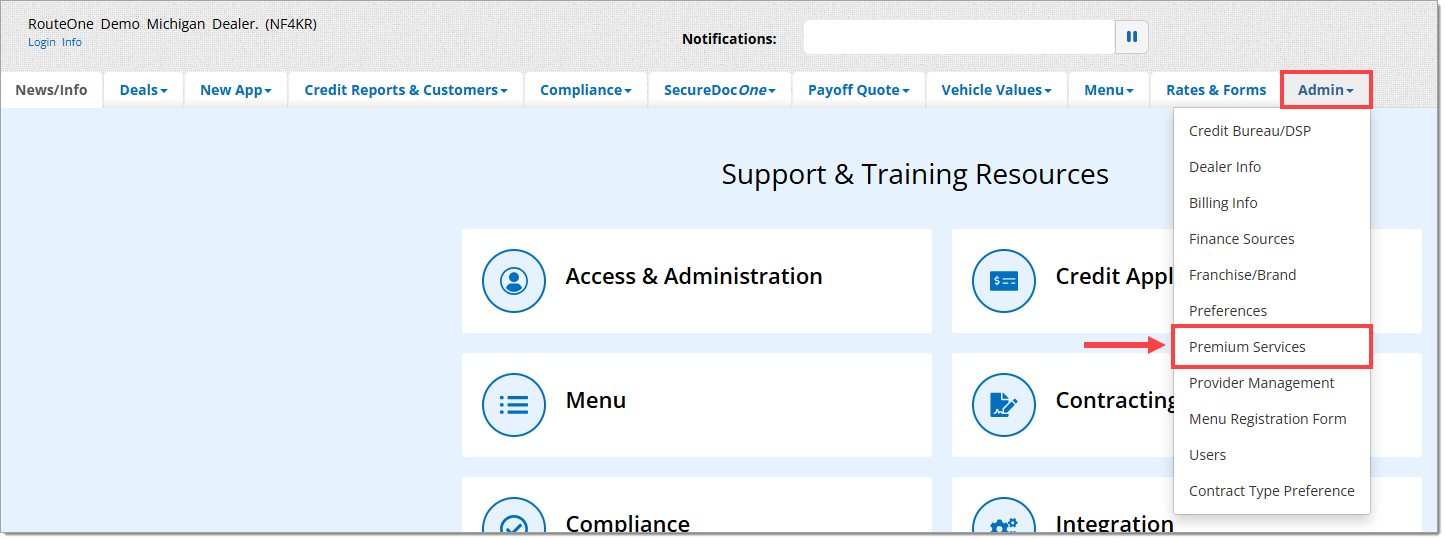Click the Login link under dealer name
Screen dimensions: 1445x540
click(x=42, y=42)
